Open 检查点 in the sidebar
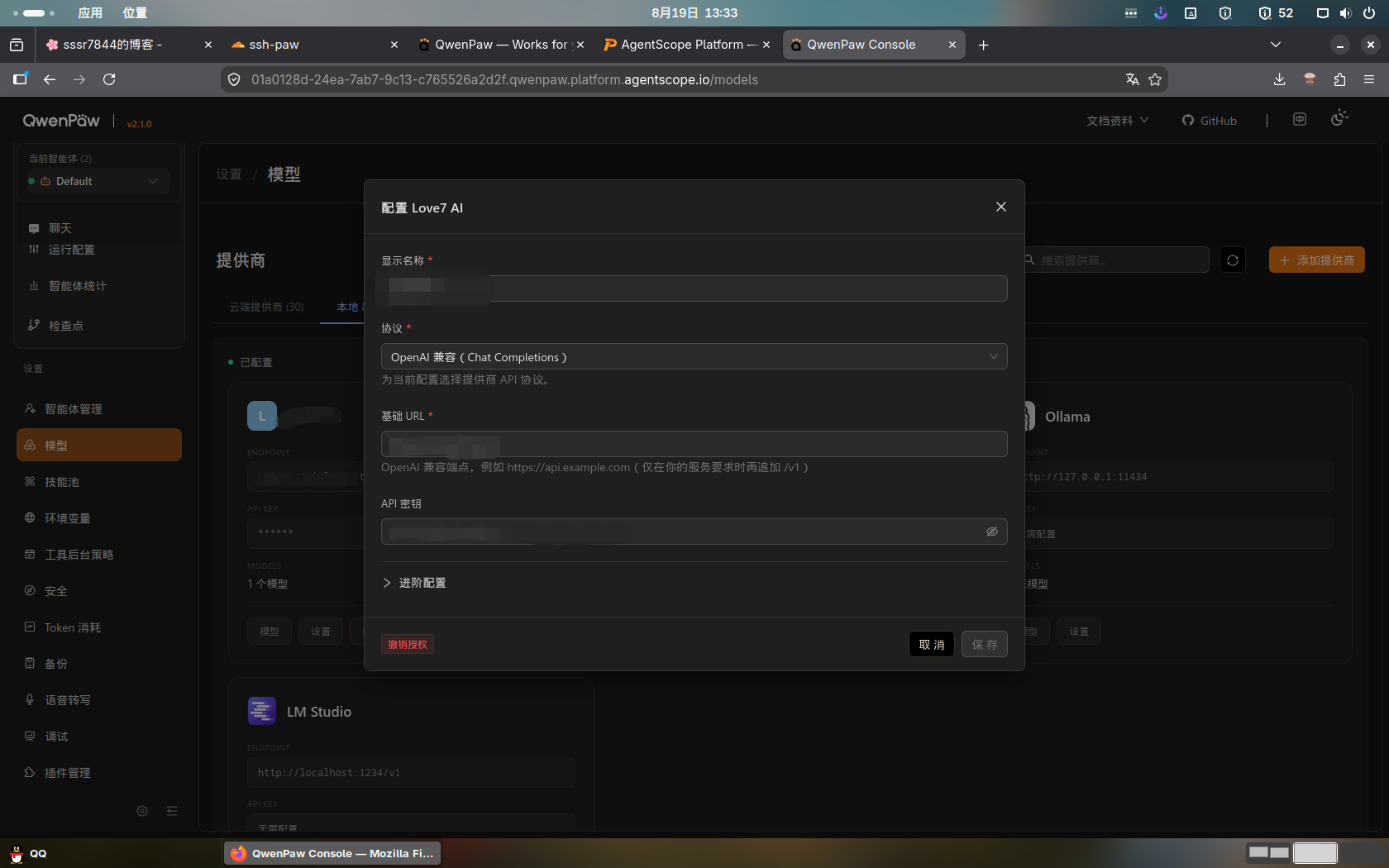This screenshot has height=868, width=1389. (66, 326)
